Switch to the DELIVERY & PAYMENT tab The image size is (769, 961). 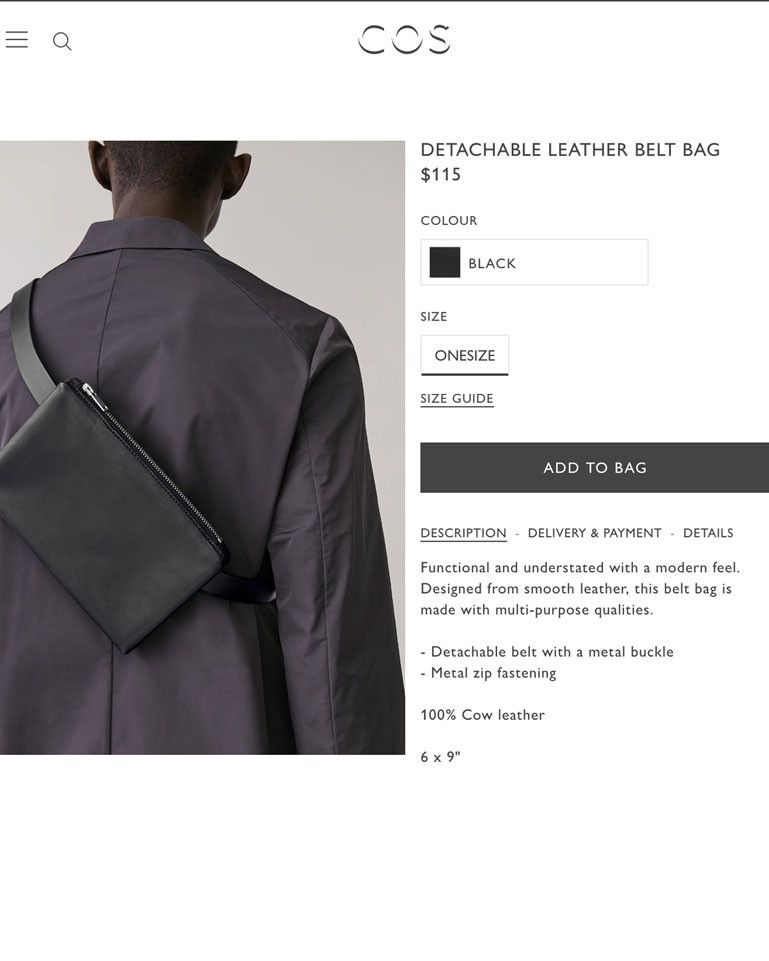tap(594, 533)
